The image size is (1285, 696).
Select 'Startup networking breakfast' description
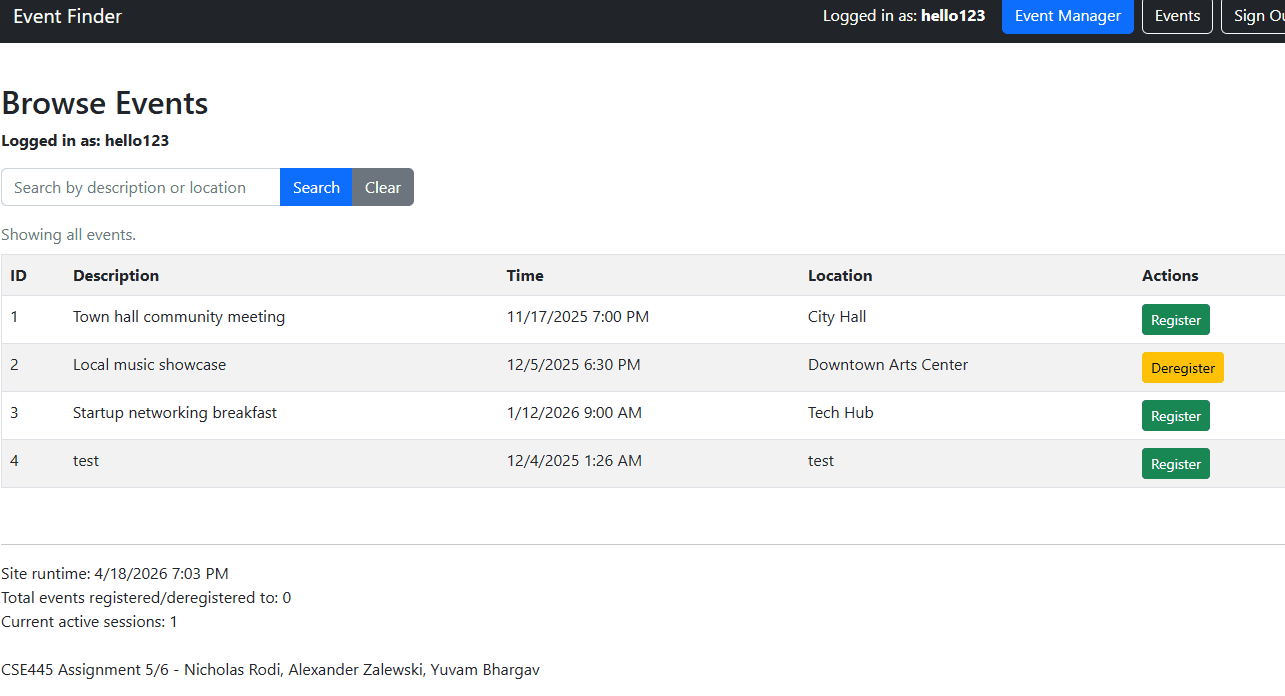click(175, 413)
